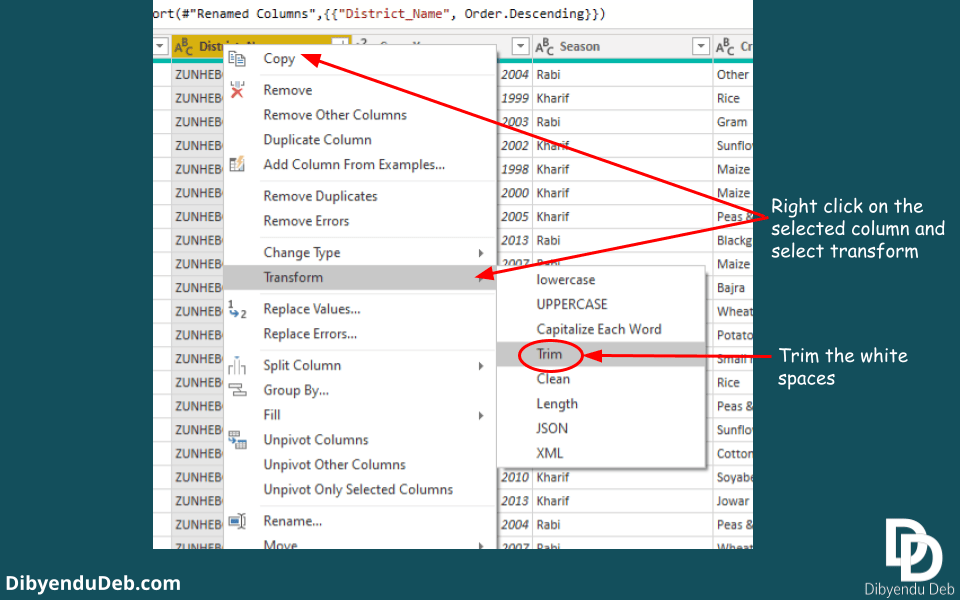Choose Copy from the context menu
Viewport: 960px width, 600px height.
click(x=279, y=59)
